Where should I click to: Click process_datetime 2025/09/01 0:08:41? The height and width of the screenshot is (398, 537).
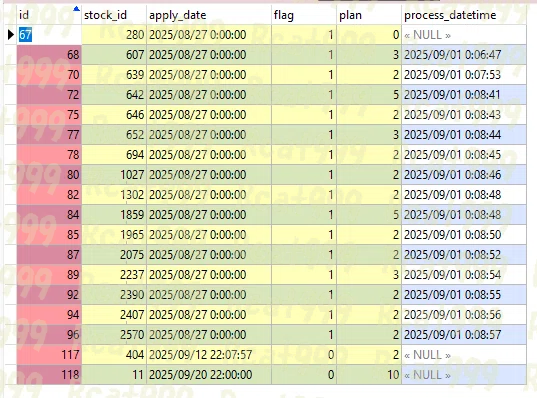[x=464, y=95]
